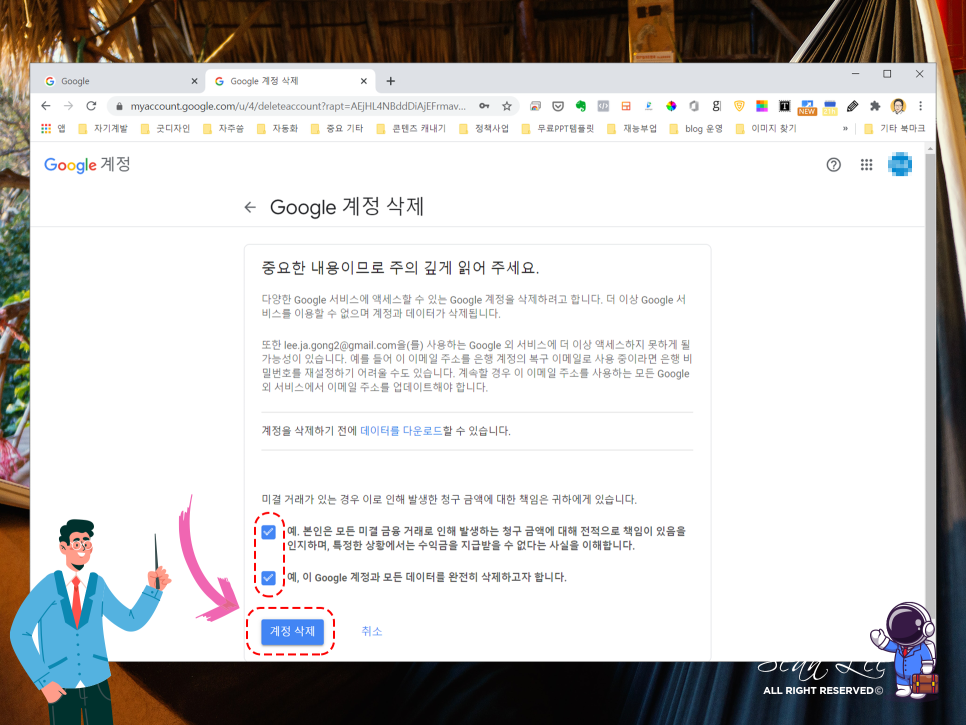Image resolution: width=966 pixels, height=725 pixels.
Task: Open Google account help question mark
Action: tap(834, 164)
